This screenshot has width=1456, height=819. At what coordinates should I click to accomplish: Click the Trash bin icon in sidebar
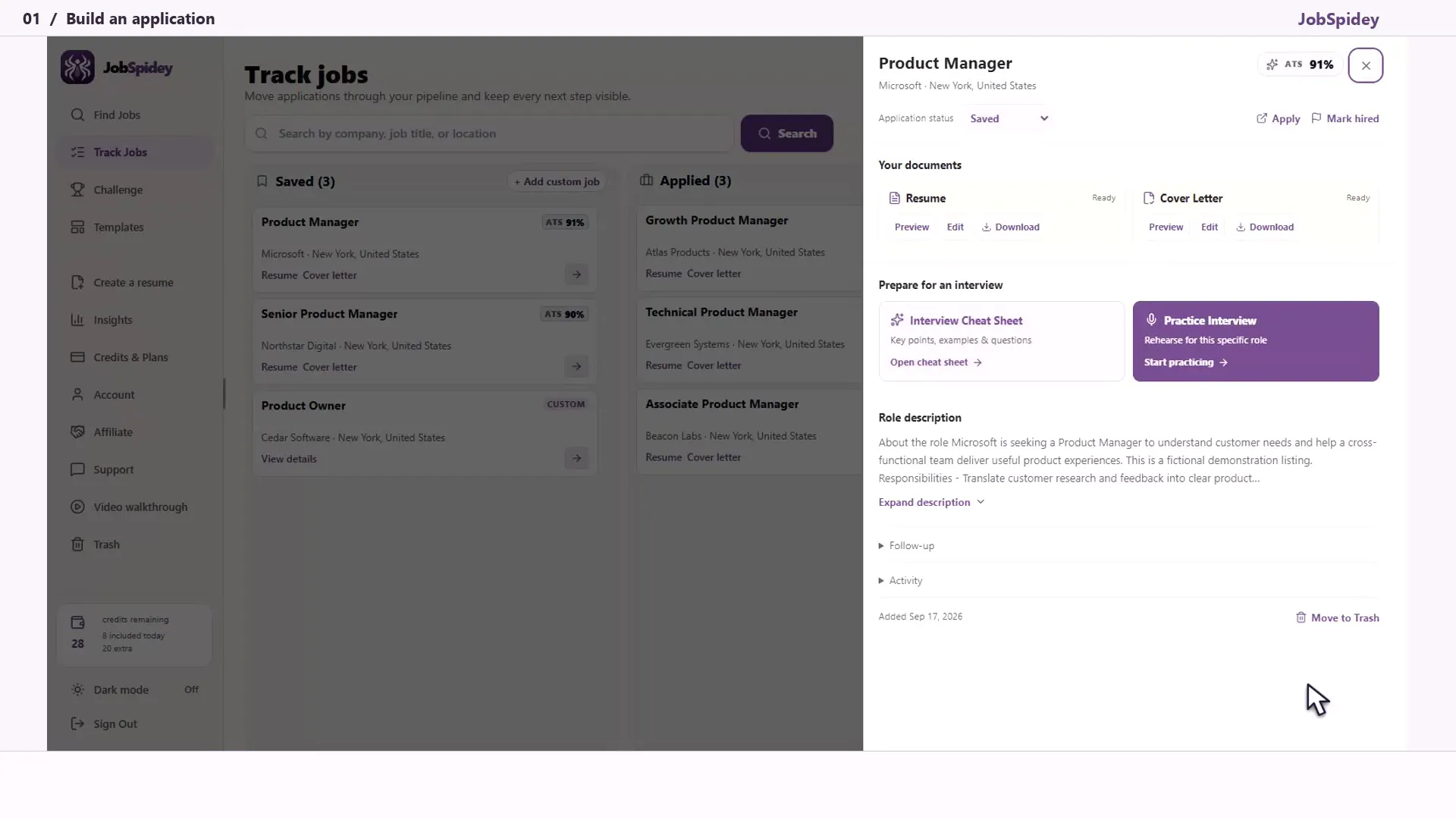pyautogui.click(x=77, y=544)
